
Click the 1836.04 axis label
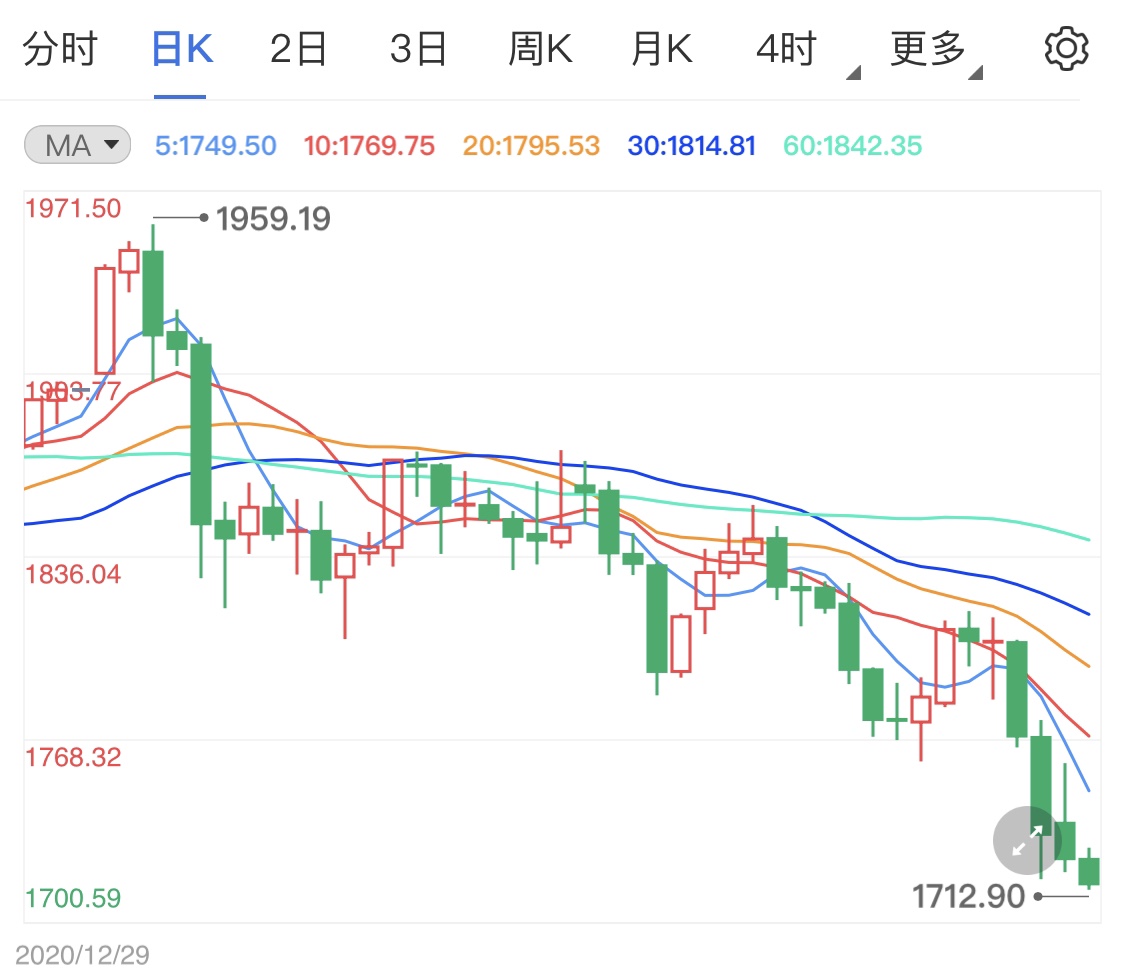[x=73, y=575]
